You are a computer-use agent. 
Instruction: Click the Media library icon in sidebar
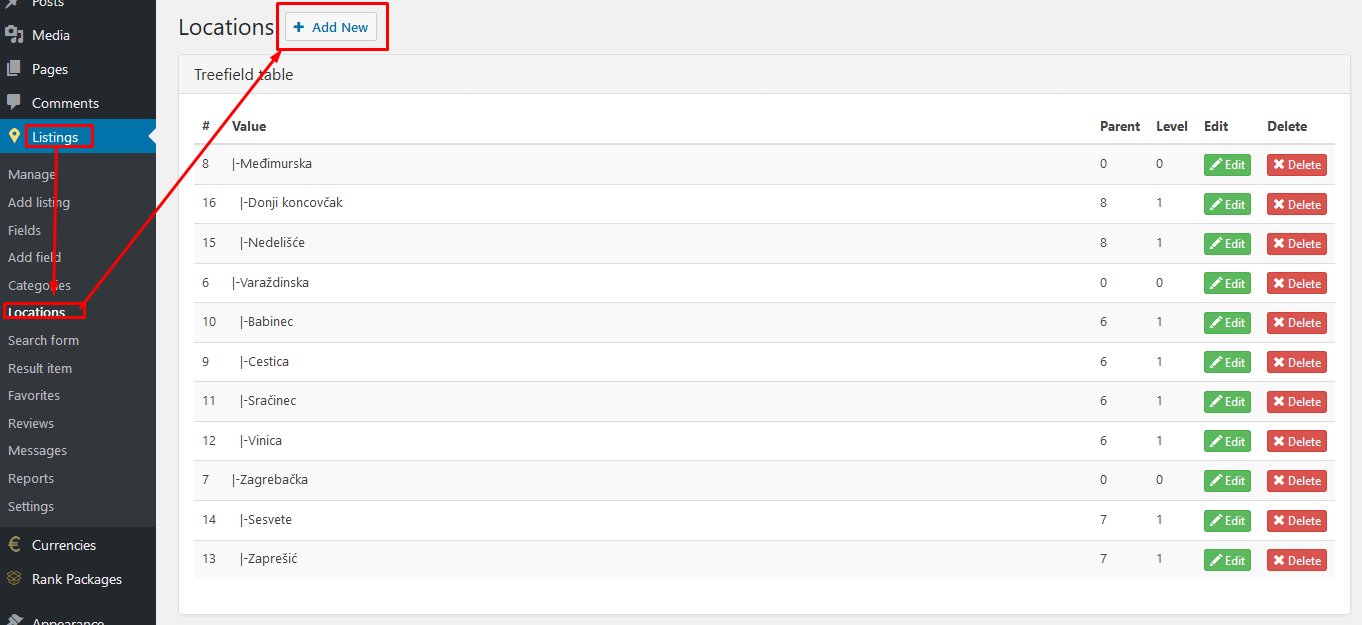(x=14, y=35)
